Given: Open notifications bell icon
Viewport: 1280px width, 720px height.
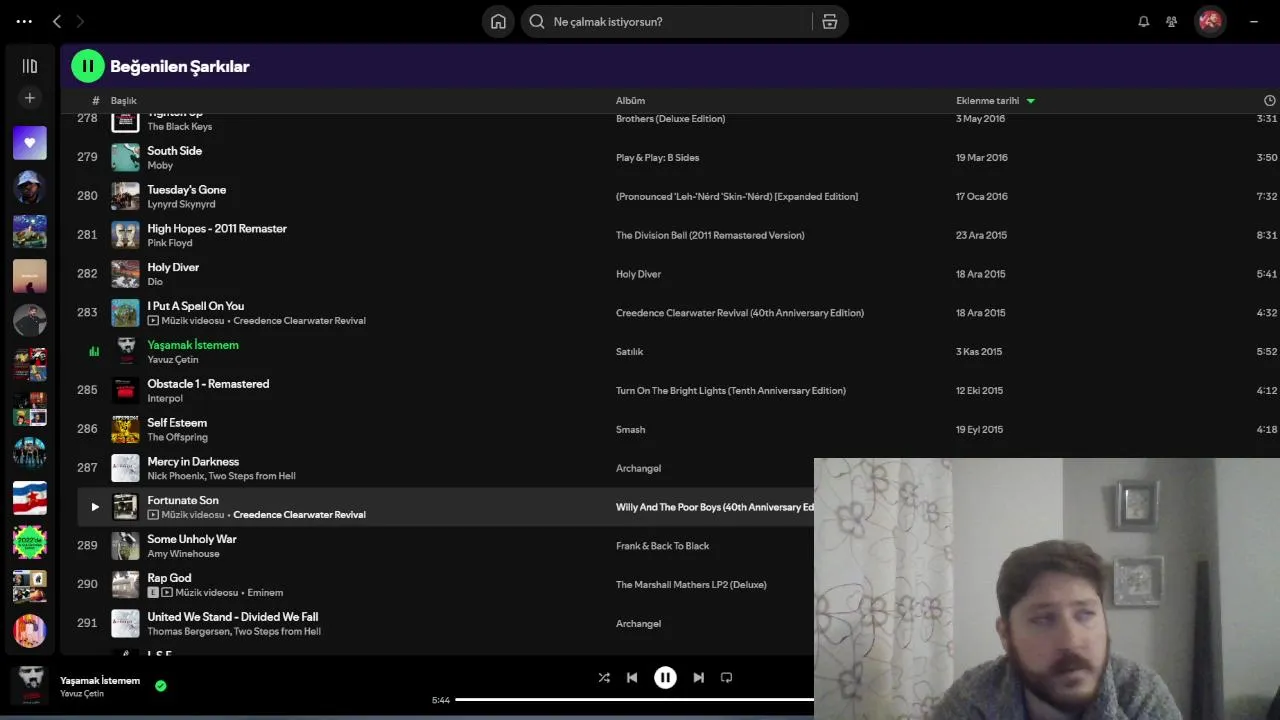Looking at the screenshot, I should [x=1144, y=21].
